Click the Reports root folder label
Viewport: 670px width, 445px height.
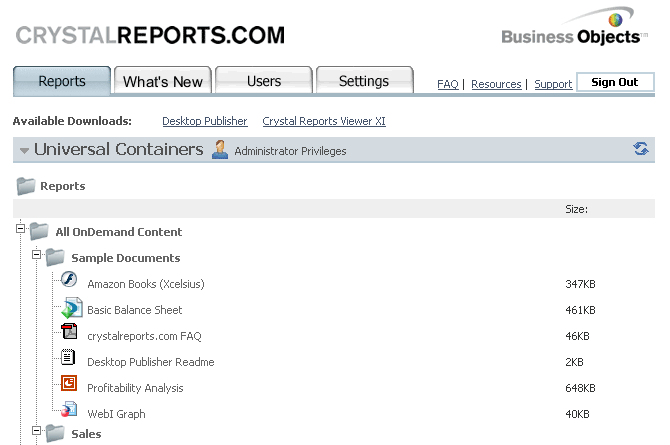[63, 186]
